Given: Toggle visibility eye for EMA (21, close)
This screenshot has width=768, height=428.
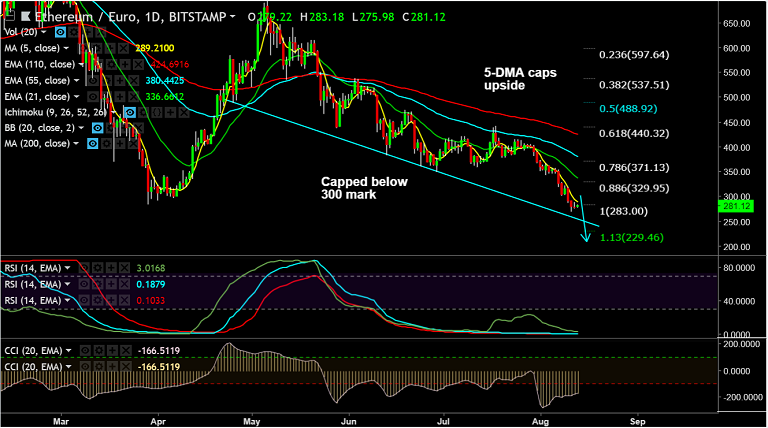Looking at the screenshot, I should pos(93,96).
